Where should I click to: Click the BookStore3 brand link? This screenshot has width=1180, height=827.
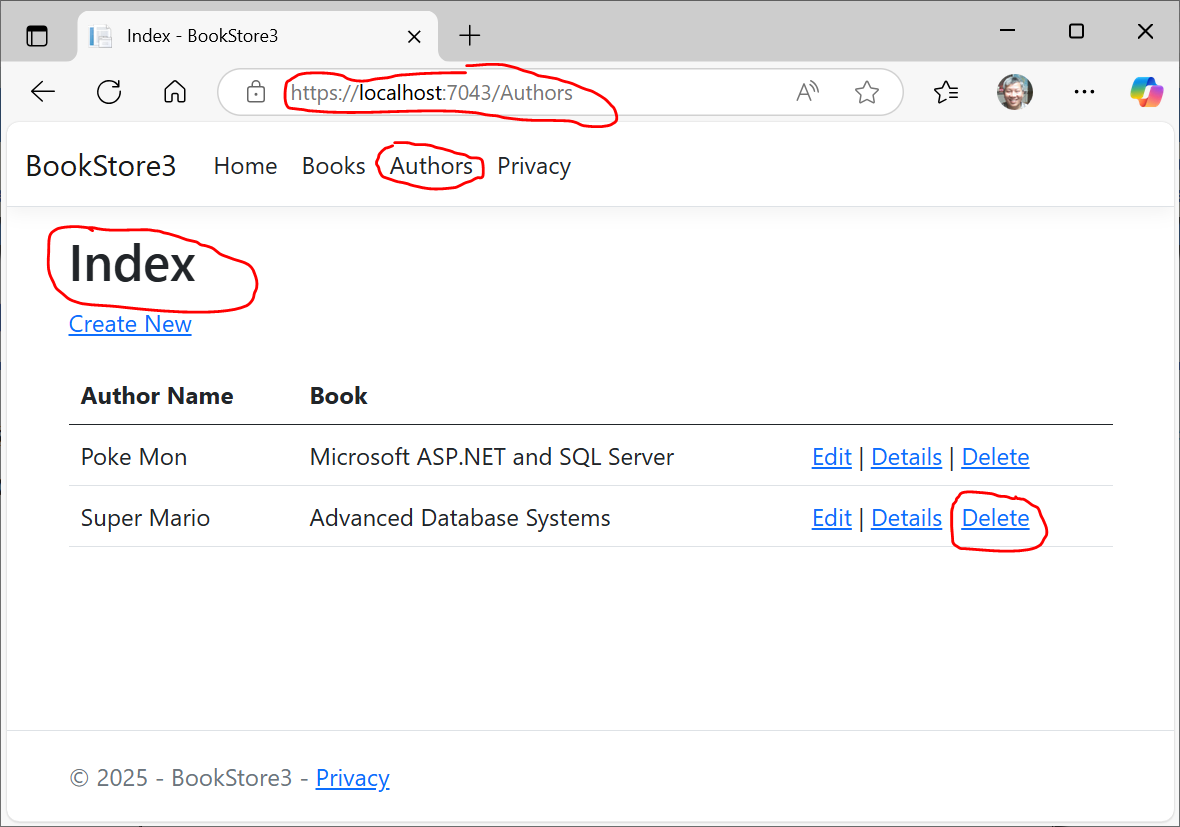(x=101, y=166)
